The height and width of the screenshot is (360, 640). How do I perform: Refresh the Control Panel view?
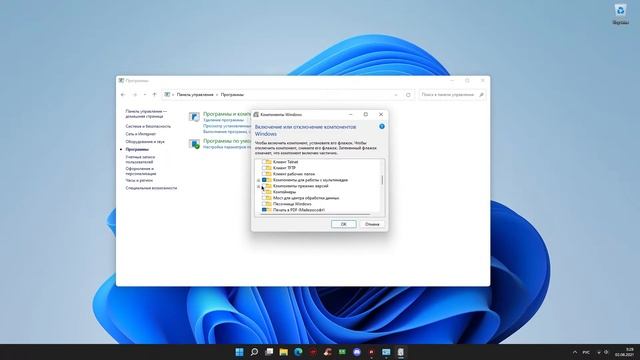(408, 95)
